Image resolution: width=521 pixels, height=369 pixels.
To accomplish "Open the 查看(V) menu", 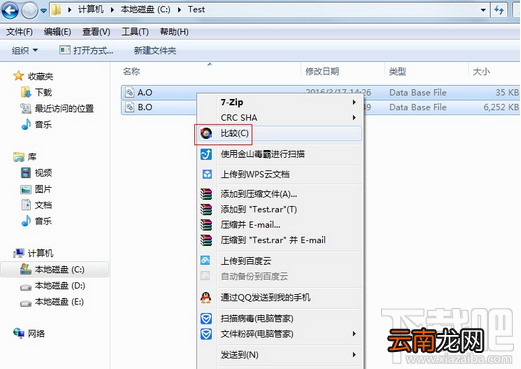I will point(96,32).
